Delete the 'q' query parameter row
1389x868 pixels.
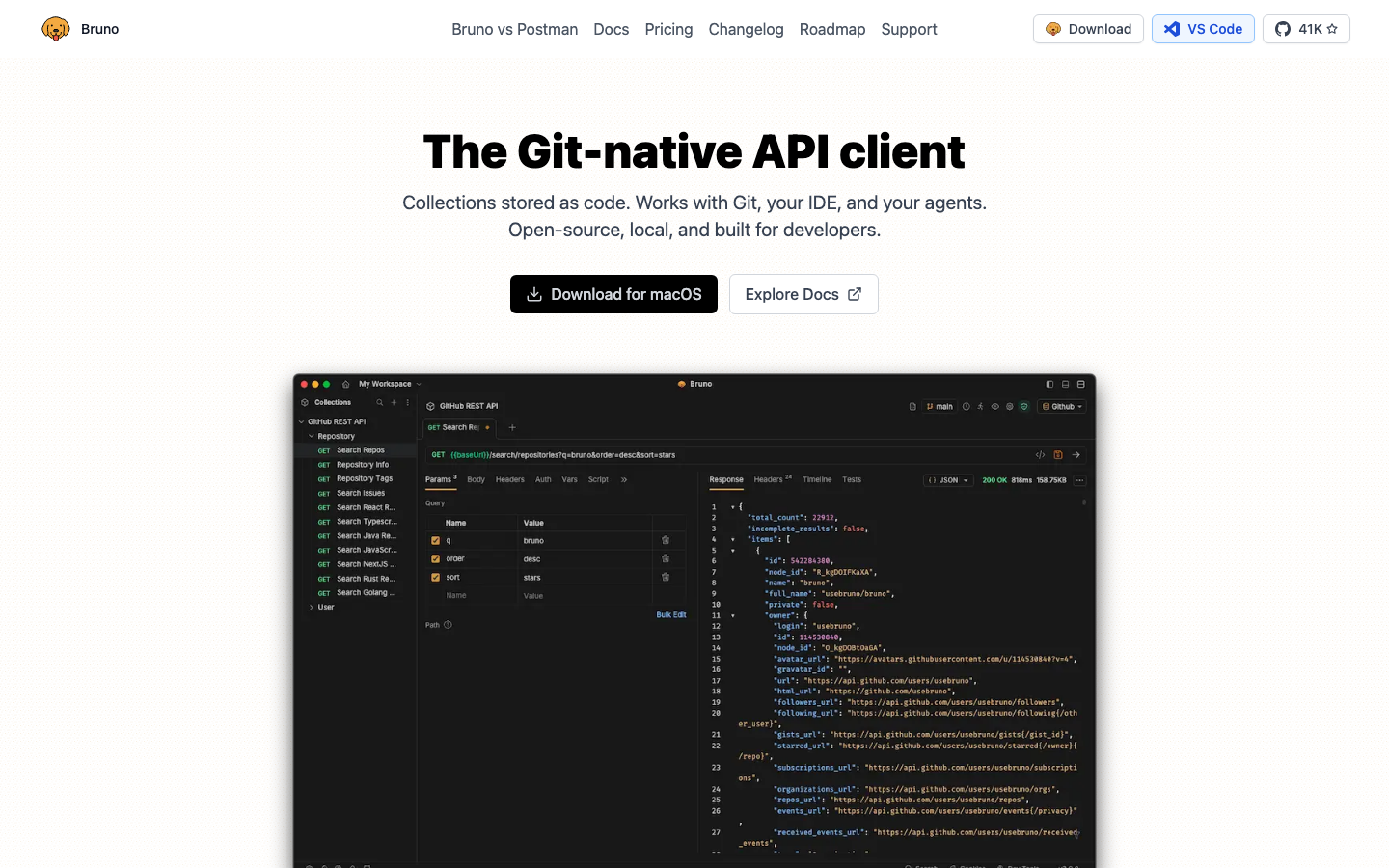point(666,540)
